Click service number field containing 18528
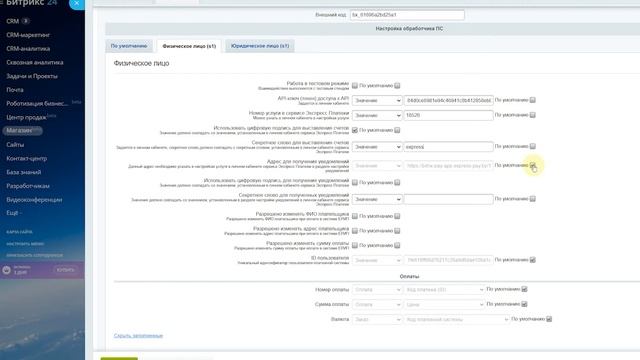 tap(449, 116)
